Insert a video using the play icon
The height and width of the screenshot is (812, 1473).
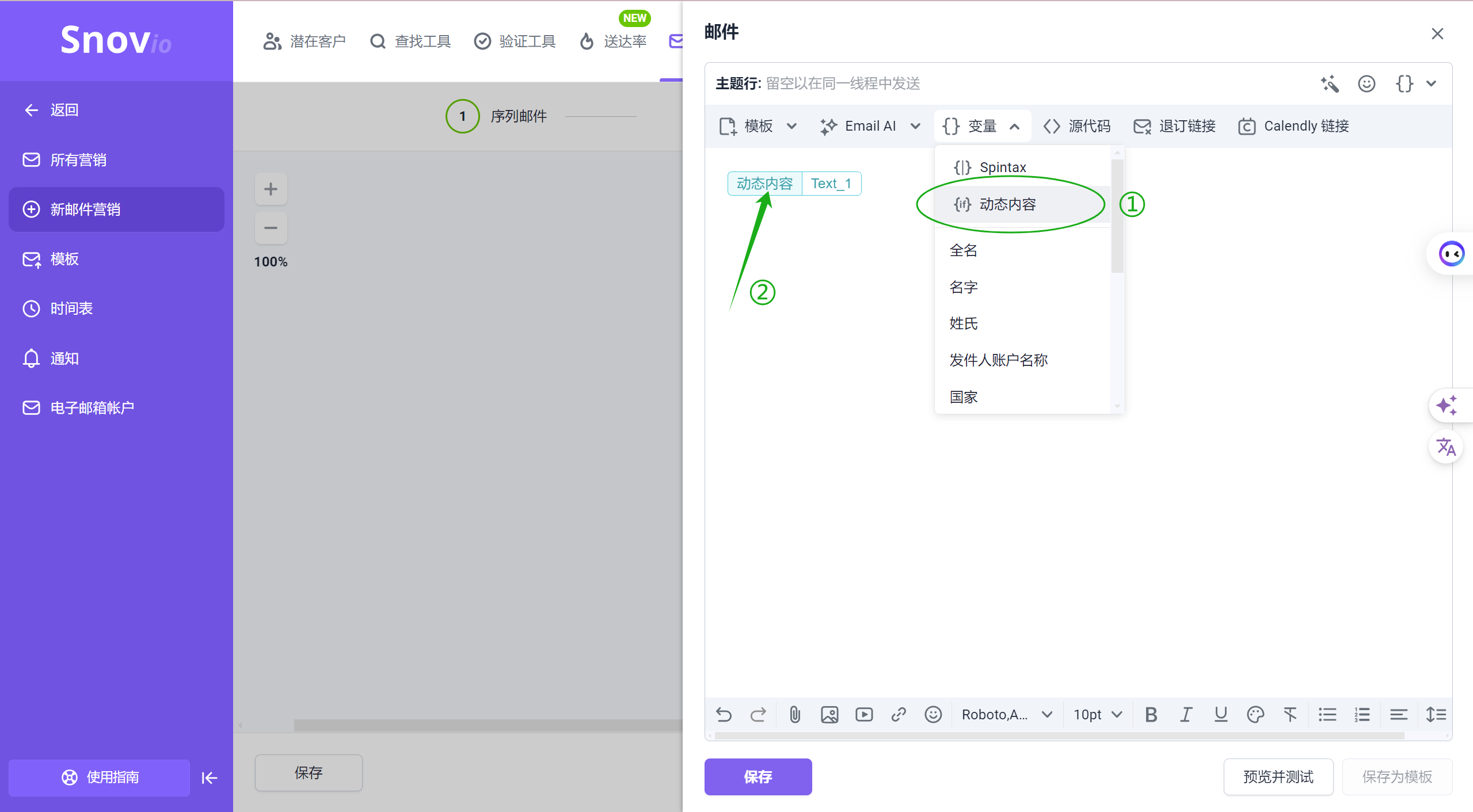point(864,714)
